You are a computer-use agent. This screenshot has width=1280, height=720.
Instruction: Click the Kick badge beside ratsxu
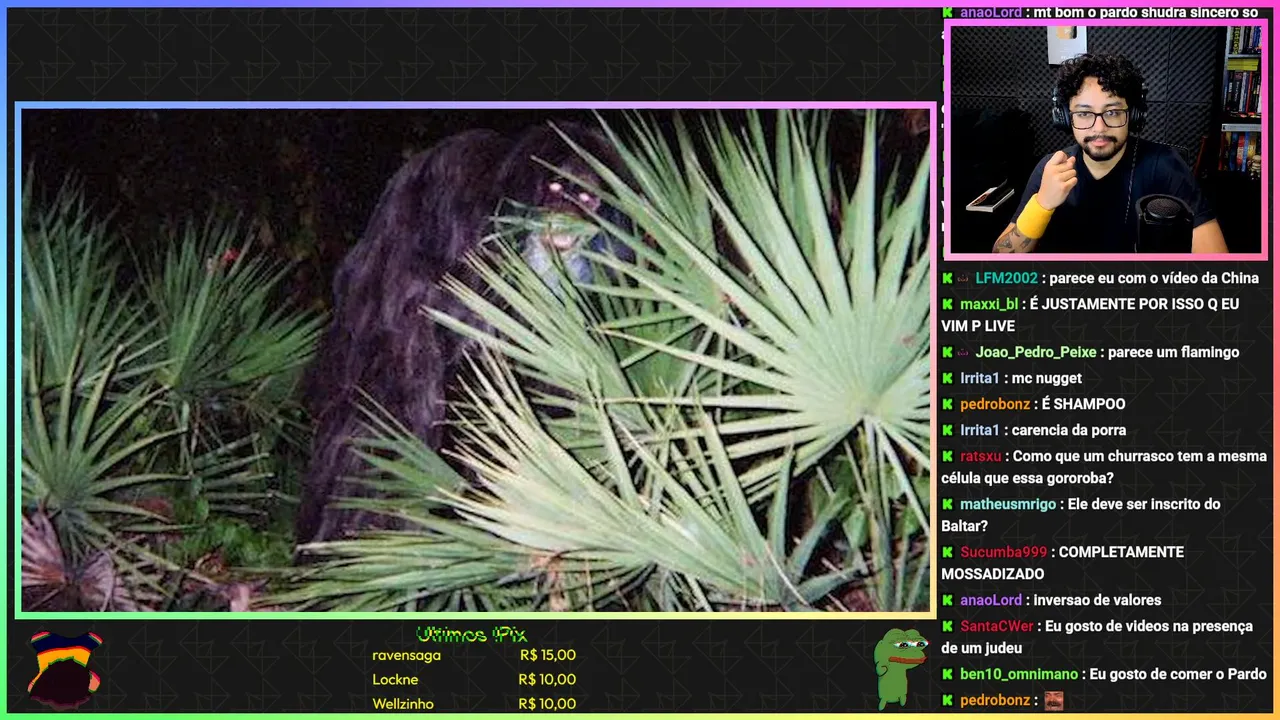947,456
